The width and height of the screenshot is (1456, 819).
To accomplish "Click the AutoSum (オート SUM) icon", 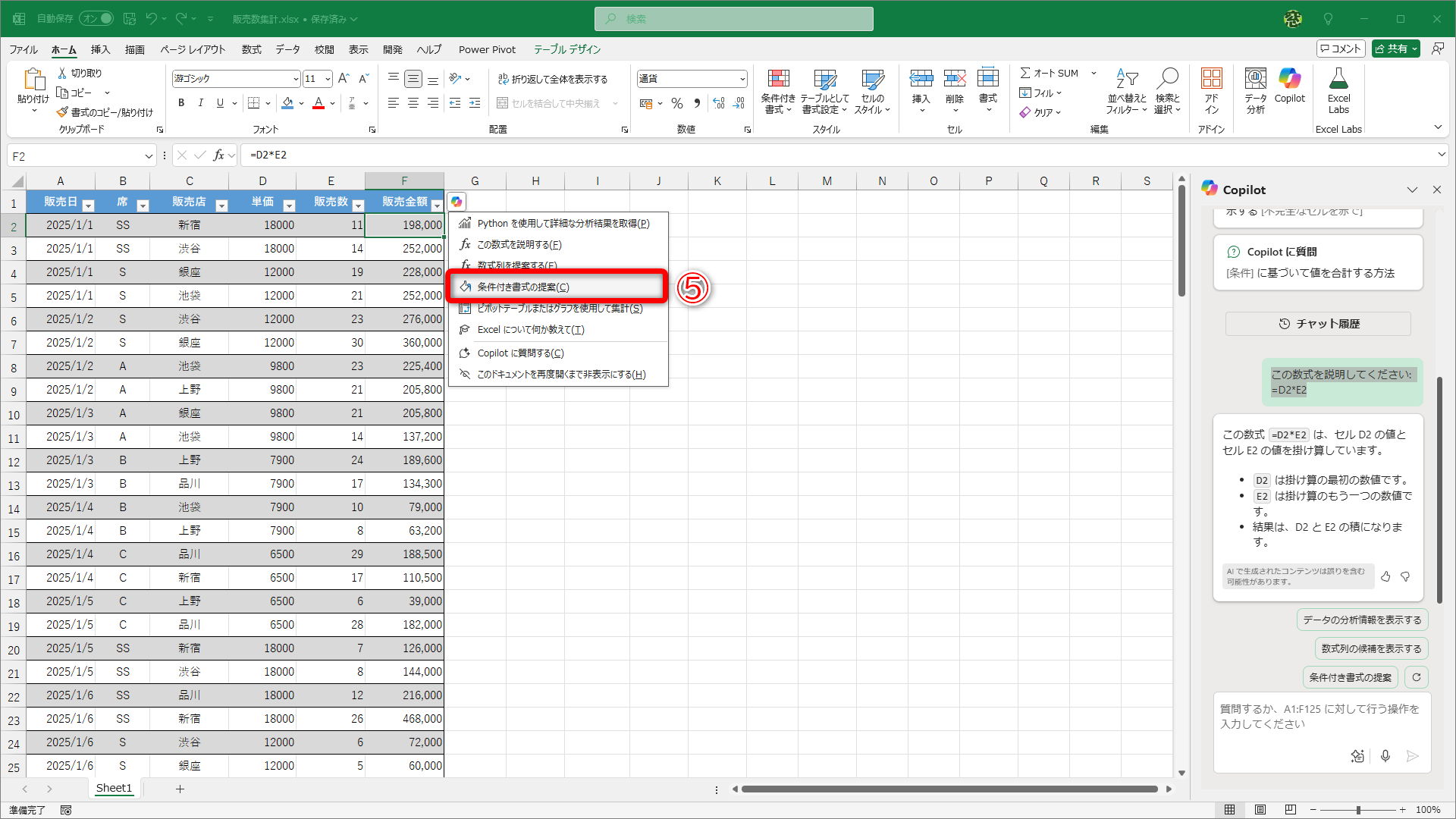I will (1025, 73).
